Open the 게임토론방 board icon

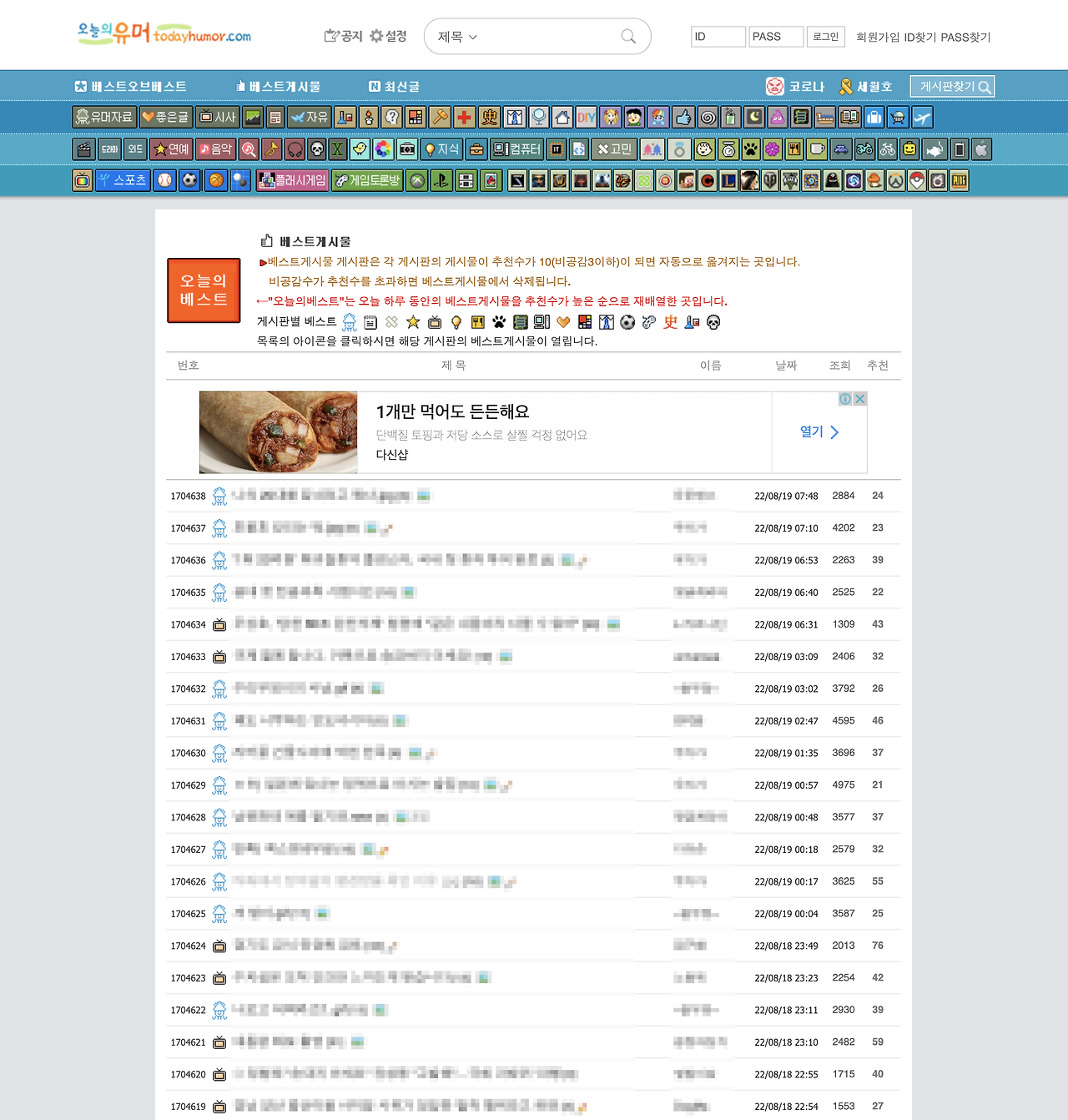point(367,180)
